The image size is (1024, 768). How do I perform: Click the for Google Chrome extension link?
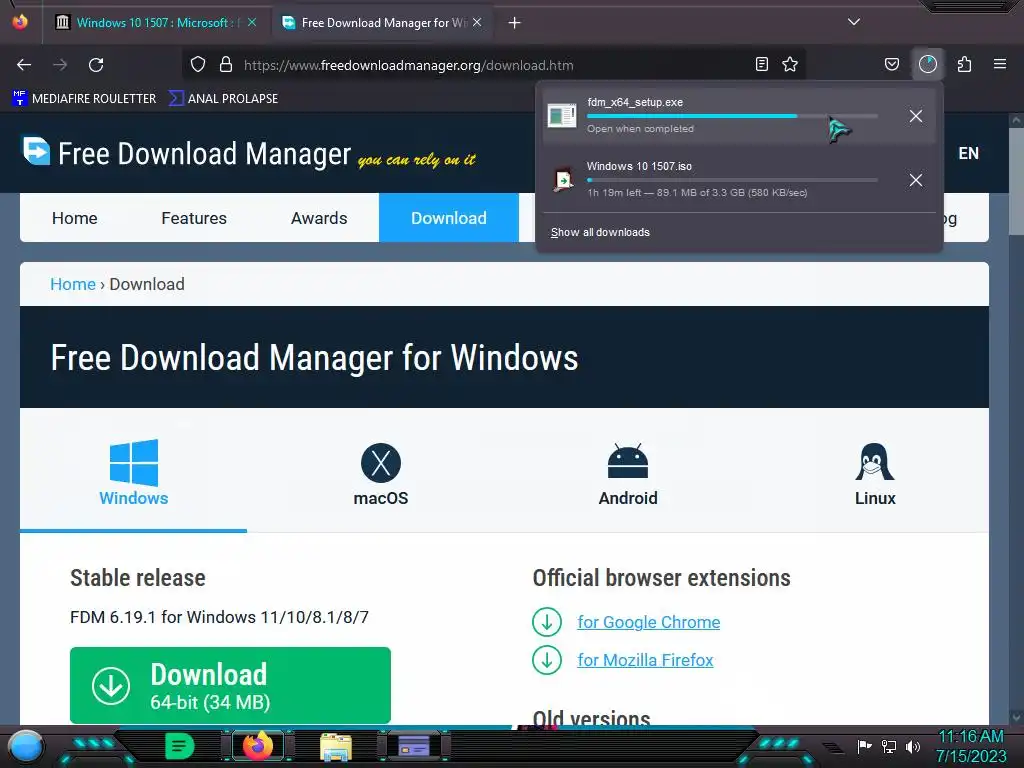tap(648, 622)
